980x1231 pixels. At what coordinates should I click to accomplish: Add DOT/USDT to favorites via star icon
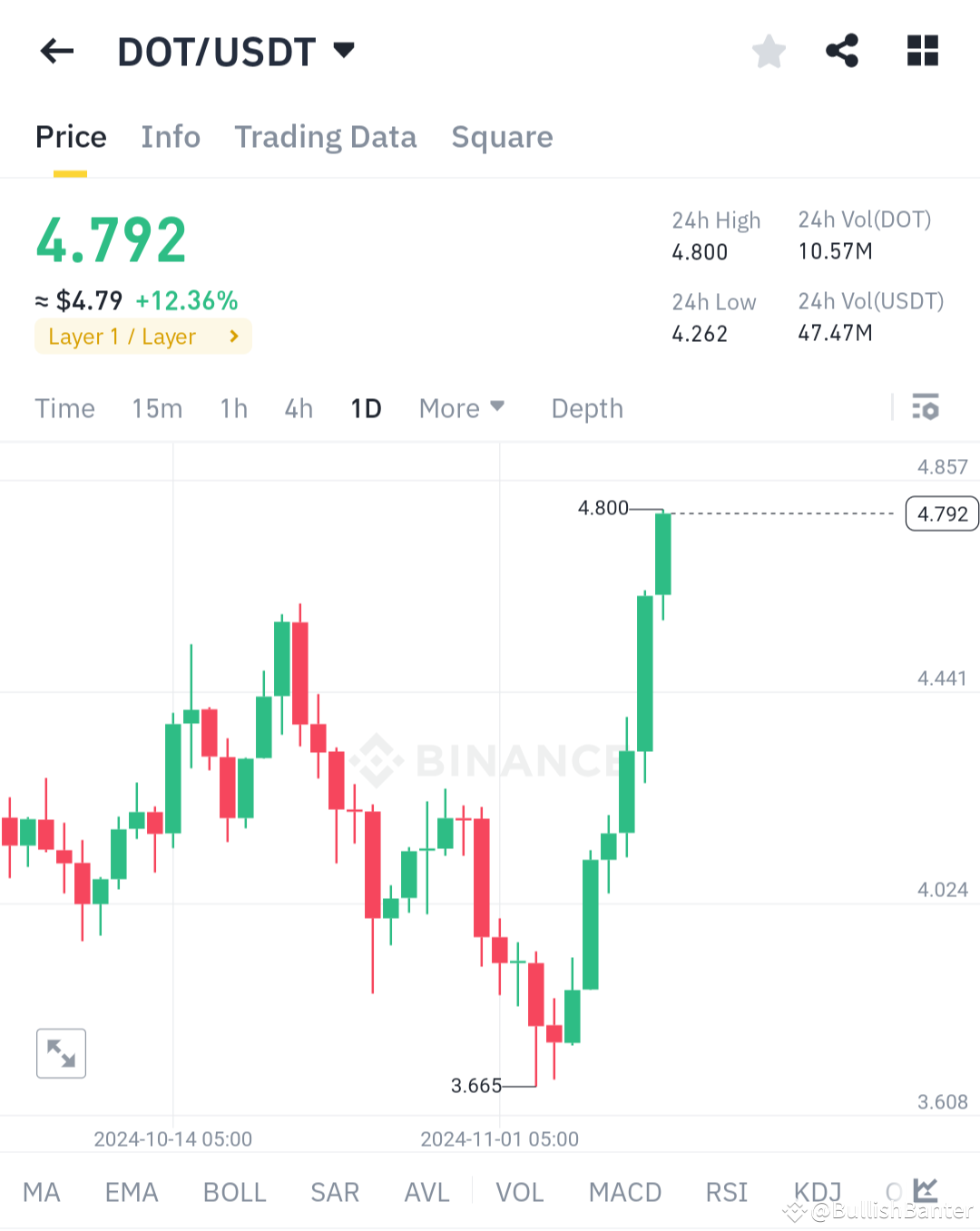coord(769,52)
